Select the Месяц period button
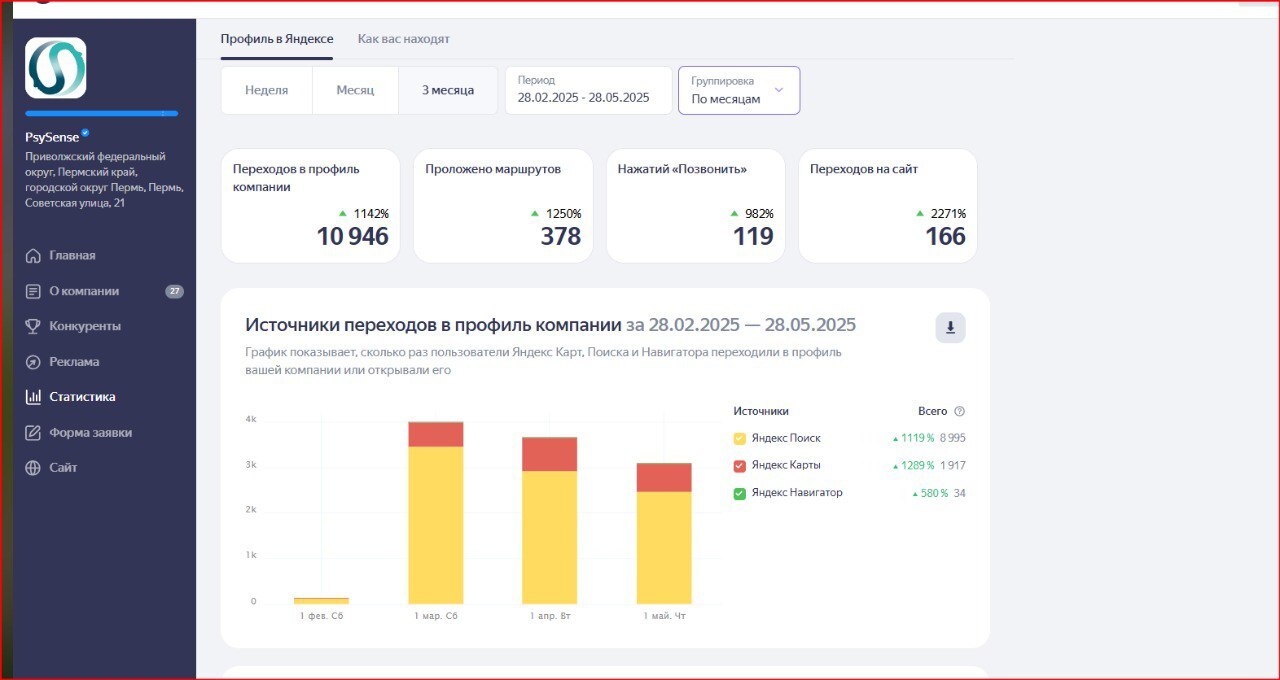 click(x=355, y=90)
